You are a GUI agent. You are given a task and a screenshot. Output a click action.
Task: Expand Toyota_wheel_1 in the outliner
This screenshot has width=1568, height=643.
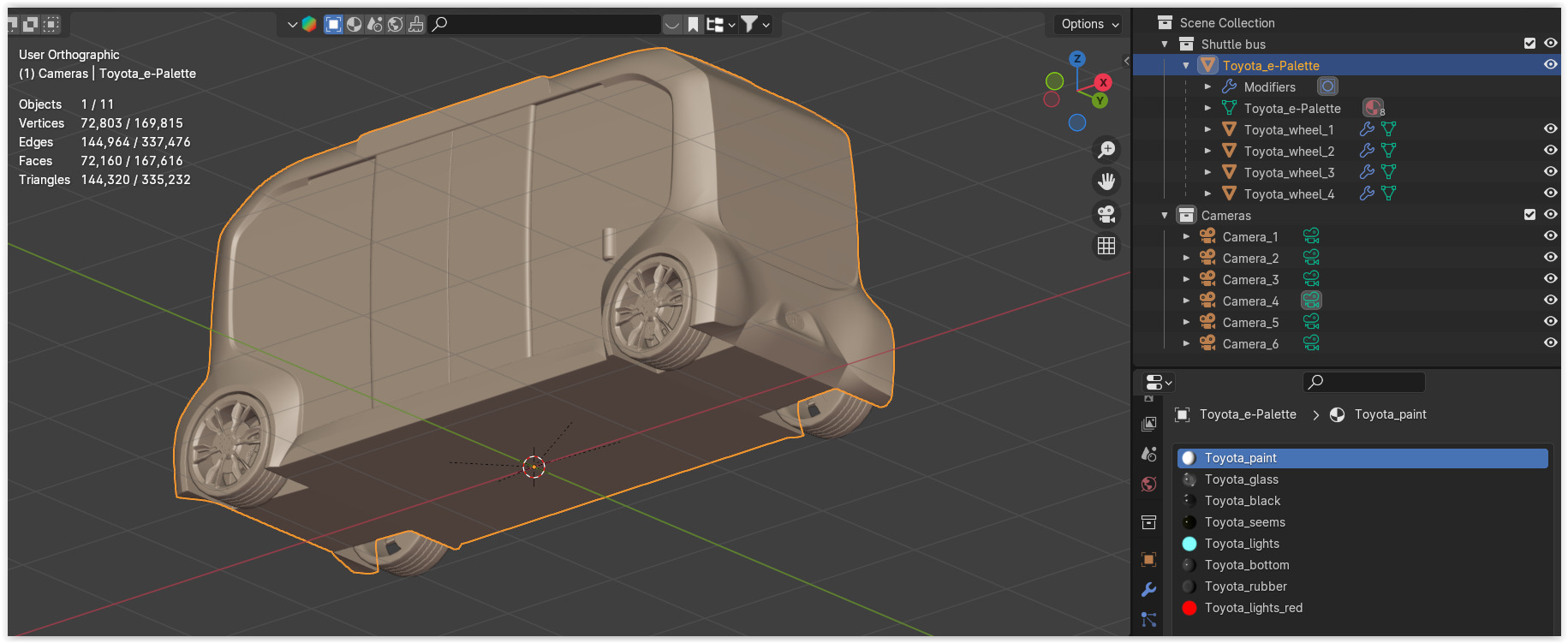click(x=1207, y=130)
